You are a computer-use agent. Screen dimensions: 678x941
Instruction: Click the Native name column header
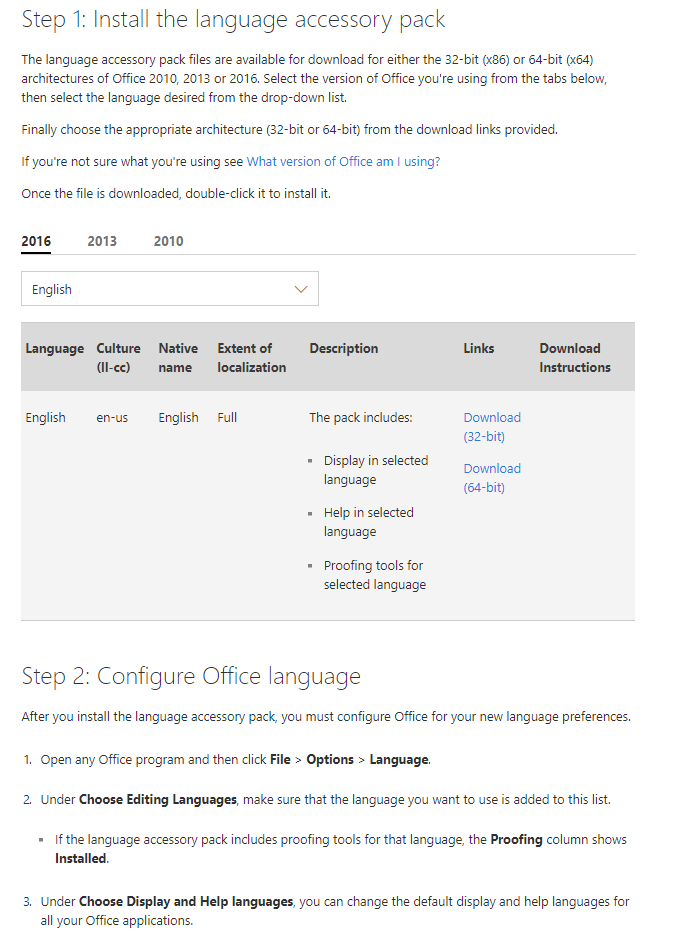[x=178, y=357]
